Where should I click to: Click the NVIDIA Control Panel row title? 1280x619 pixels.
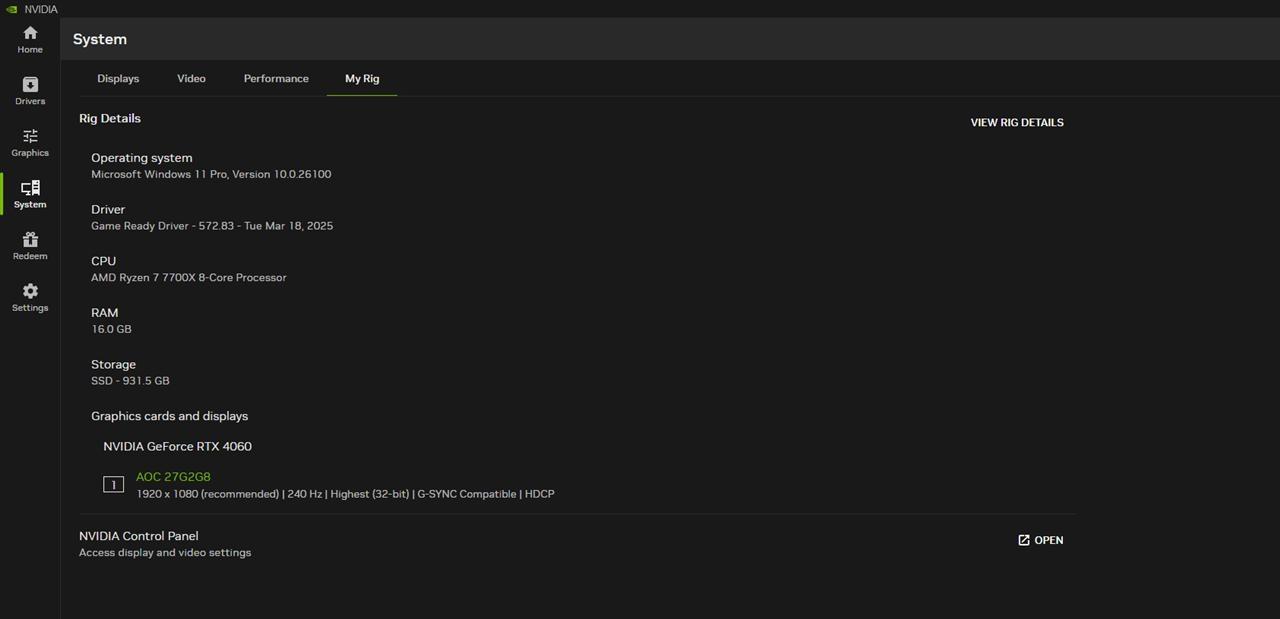pos(139,536)
